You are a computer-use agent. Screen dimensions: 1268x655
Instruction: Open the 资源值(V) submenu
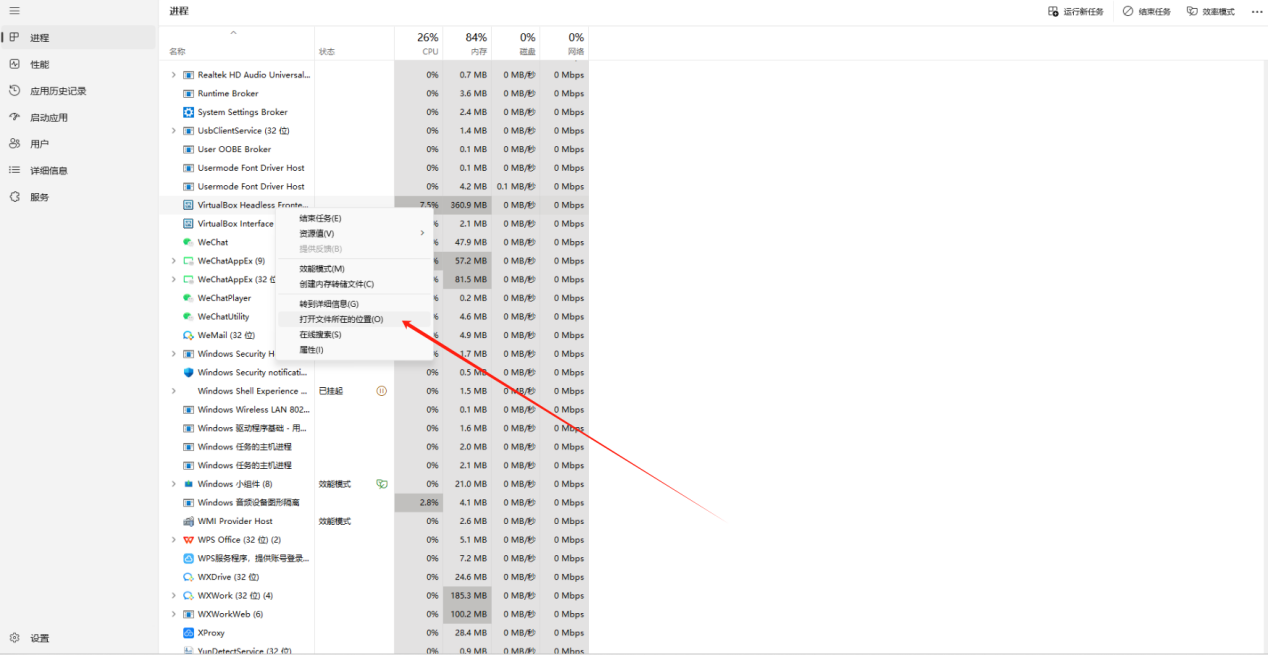pos(354,233)
